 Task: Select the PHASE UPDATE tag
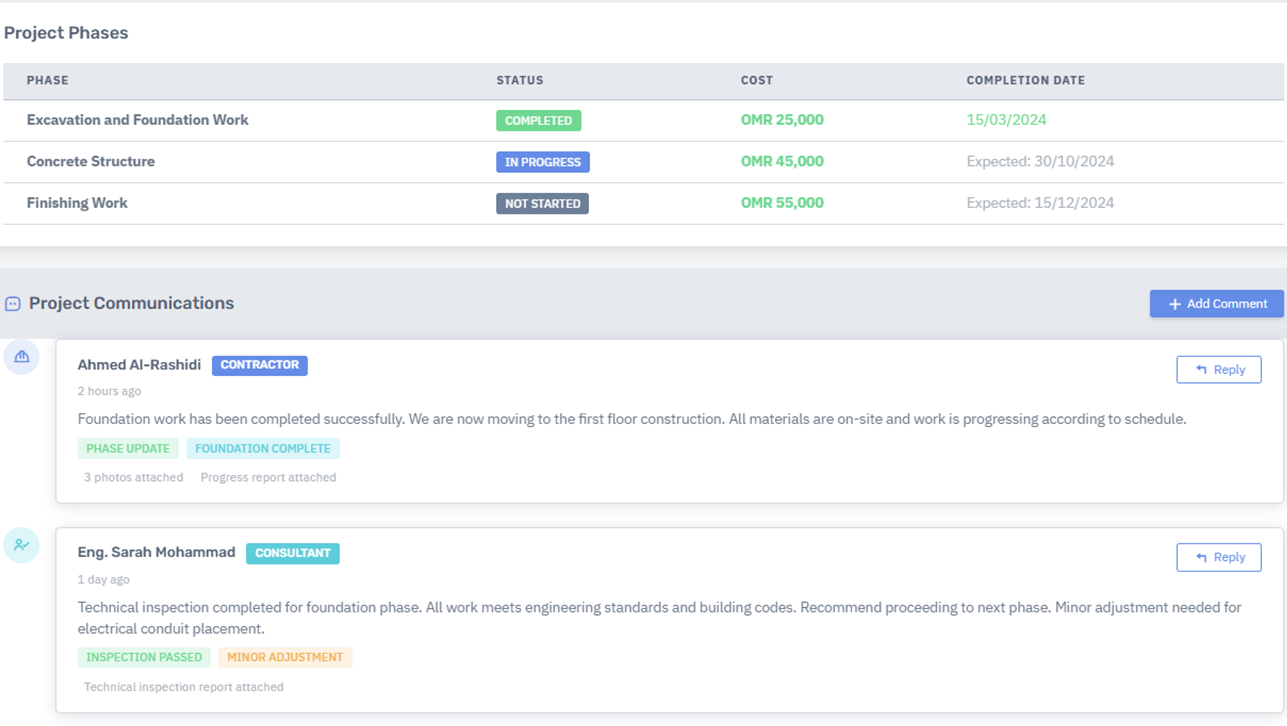[x=128, y=449]
